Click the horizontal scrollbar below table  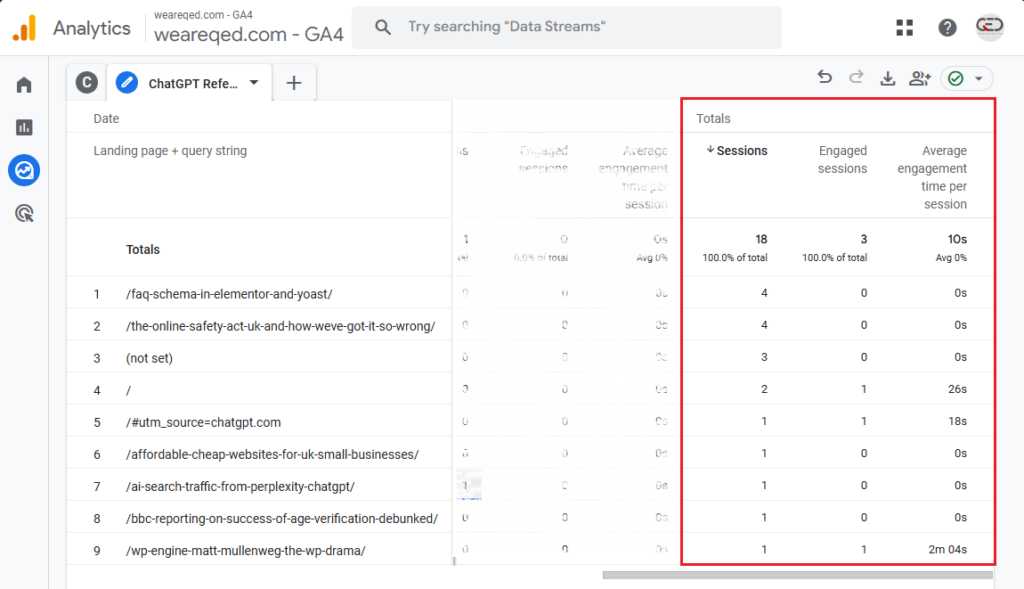click(x=797, y=575)
